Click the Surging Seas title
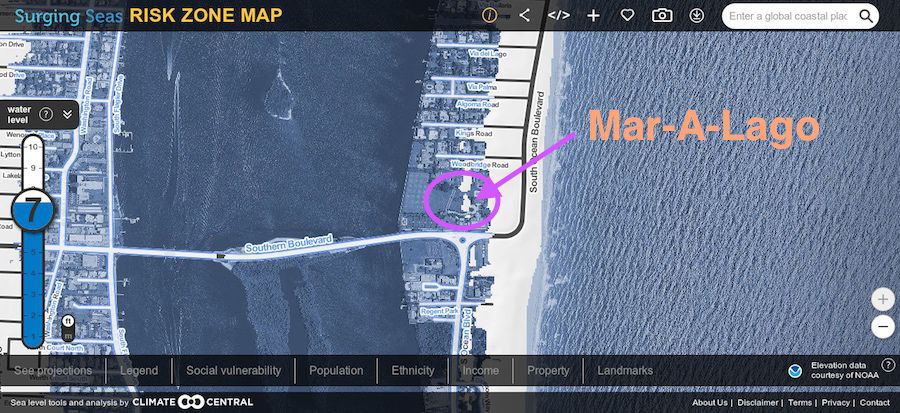900x413 pixels. tap(69, 15)
